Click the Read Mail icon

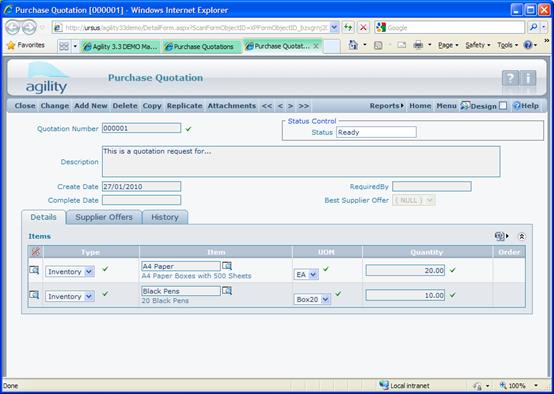401,45
